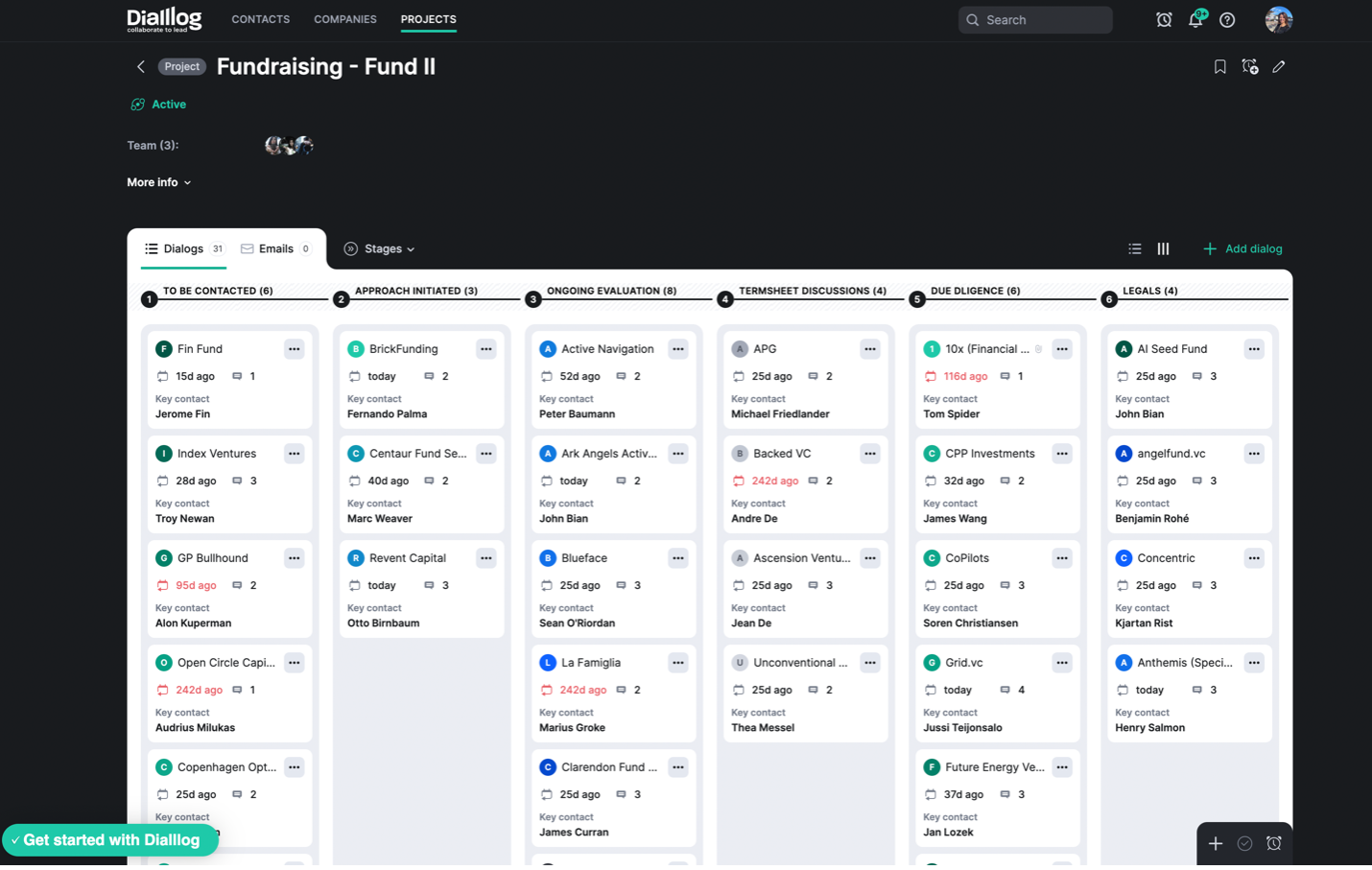Open the Ark Angels dialog card
Viewport: 1372px width, 870px height.
tap(613, 485)
